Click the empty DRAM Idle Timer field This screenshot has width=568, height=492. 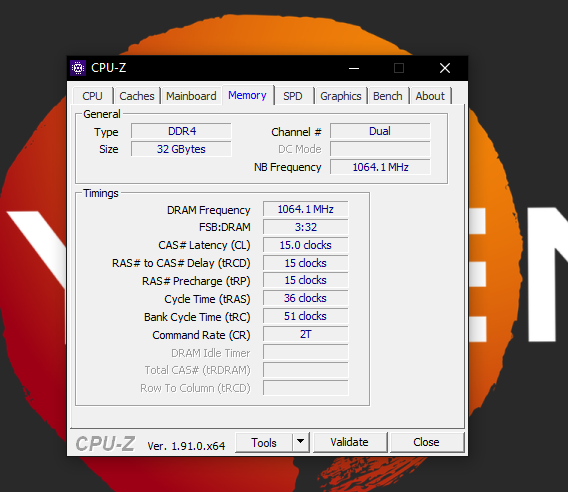[305, 352]
